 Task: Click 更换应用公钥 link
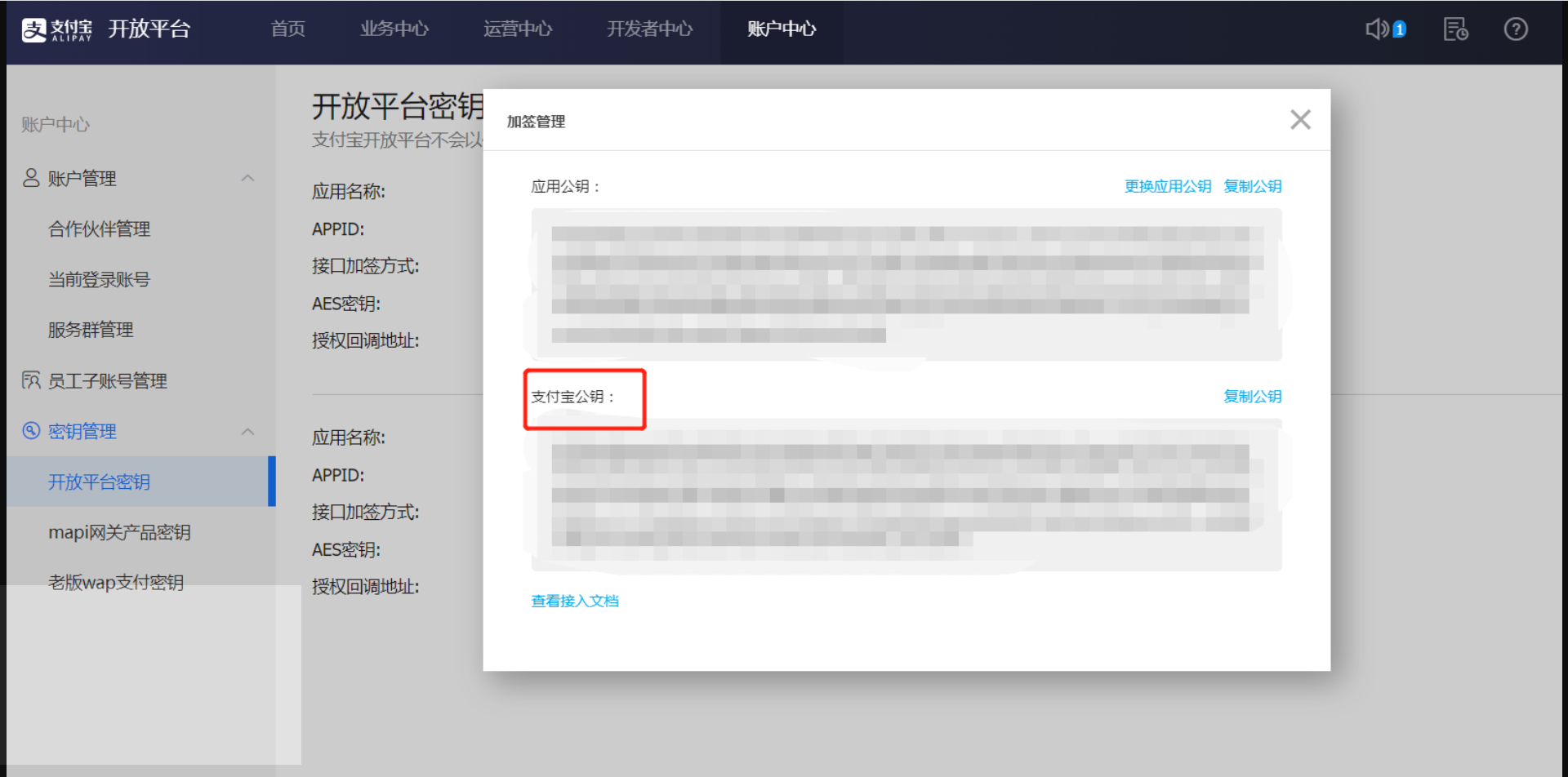pos(1168,186)
